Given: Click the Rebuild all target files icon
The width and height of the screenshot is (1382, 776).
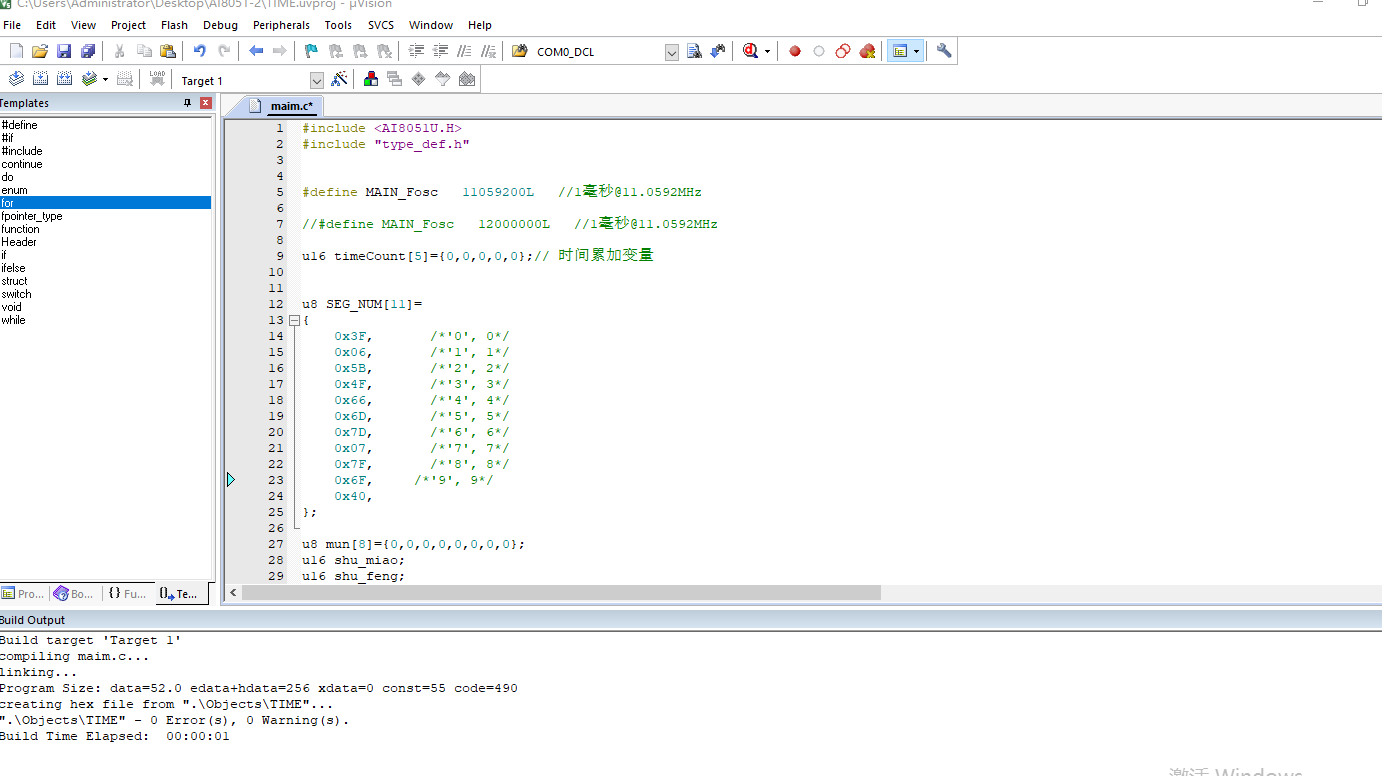Looking at the screenshot, I should point(64,79).
